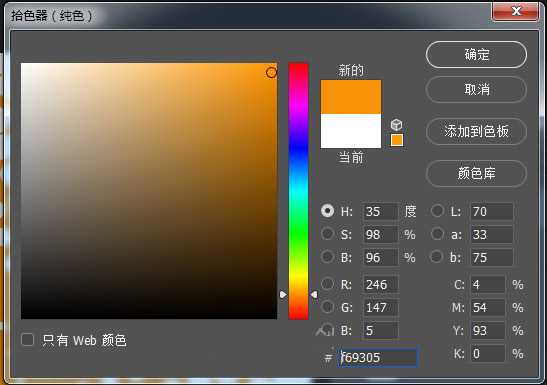This screenshot has width=547, height=385.
Task: Close the 拾色器 color picker dialog
Action: (515, 11)
